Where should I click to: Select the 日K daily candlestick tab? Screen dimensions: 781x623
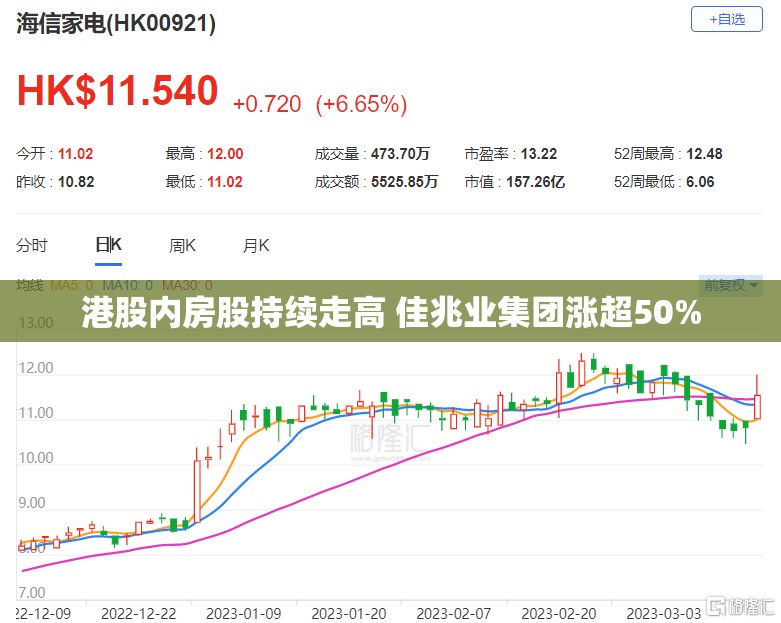(109, 245)
